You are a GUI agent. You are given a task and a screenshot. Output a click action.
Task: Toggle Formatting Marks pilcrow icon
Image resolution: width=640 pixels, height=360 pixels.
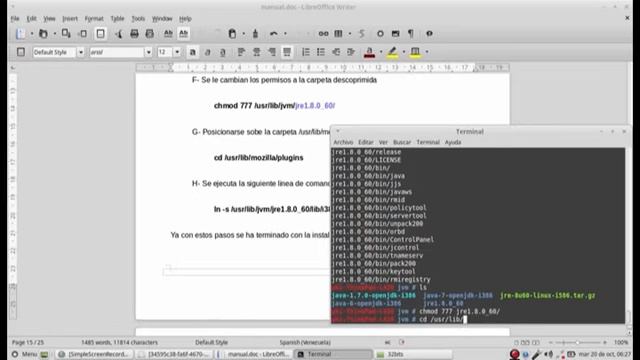411,33
